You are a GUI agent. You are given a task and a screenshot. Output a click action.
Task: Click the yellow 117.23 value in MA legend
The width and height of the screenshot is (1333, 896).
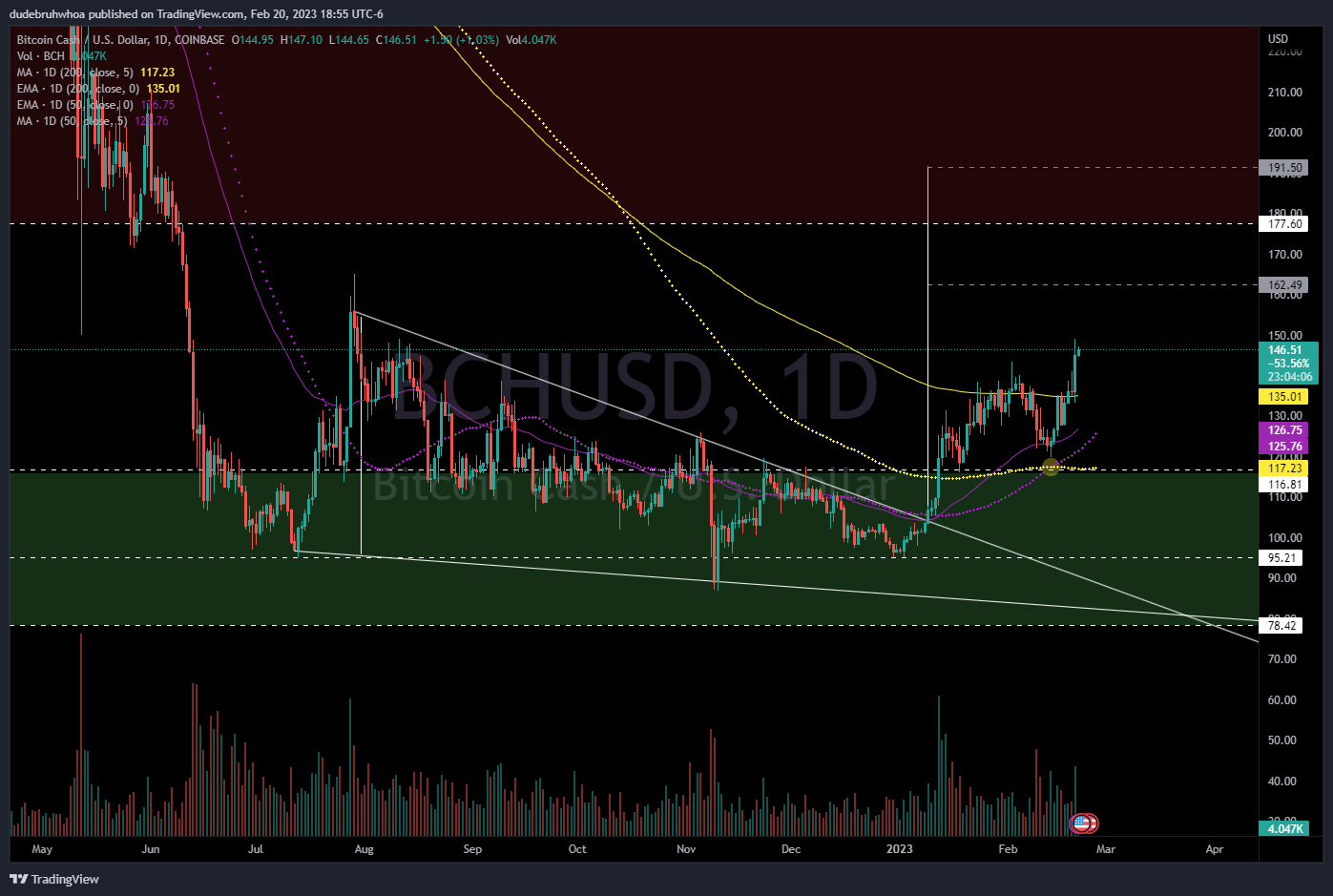click(x=157, y=73)
